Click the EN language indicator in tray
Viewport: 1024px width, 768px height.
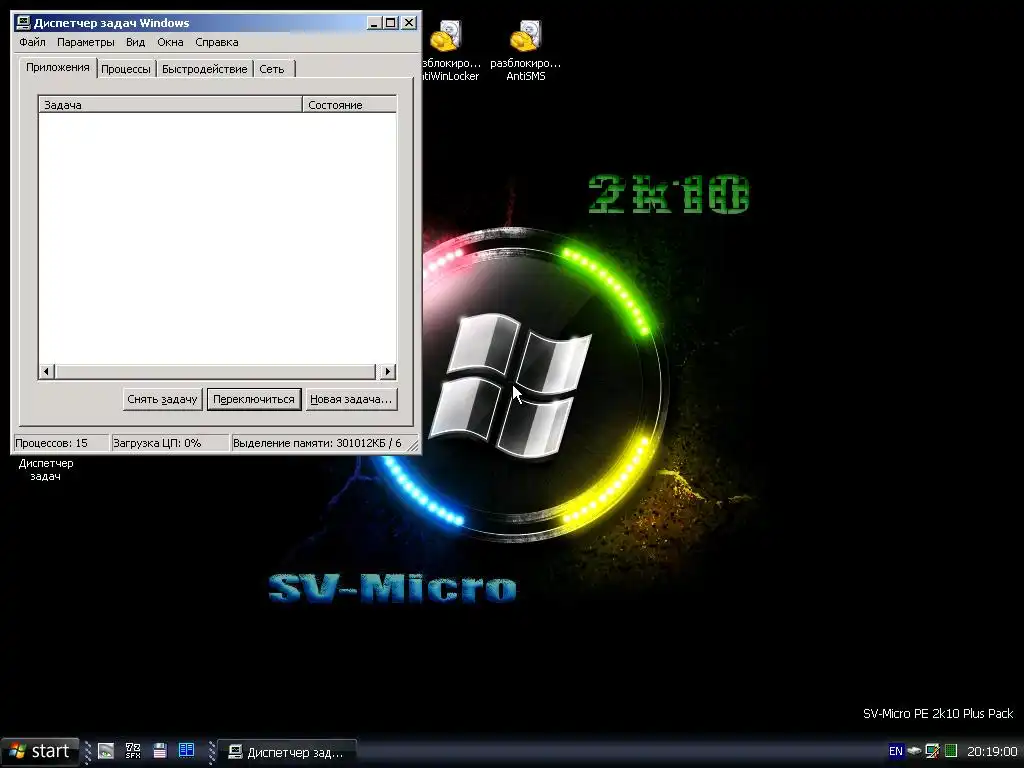(896, 751)
